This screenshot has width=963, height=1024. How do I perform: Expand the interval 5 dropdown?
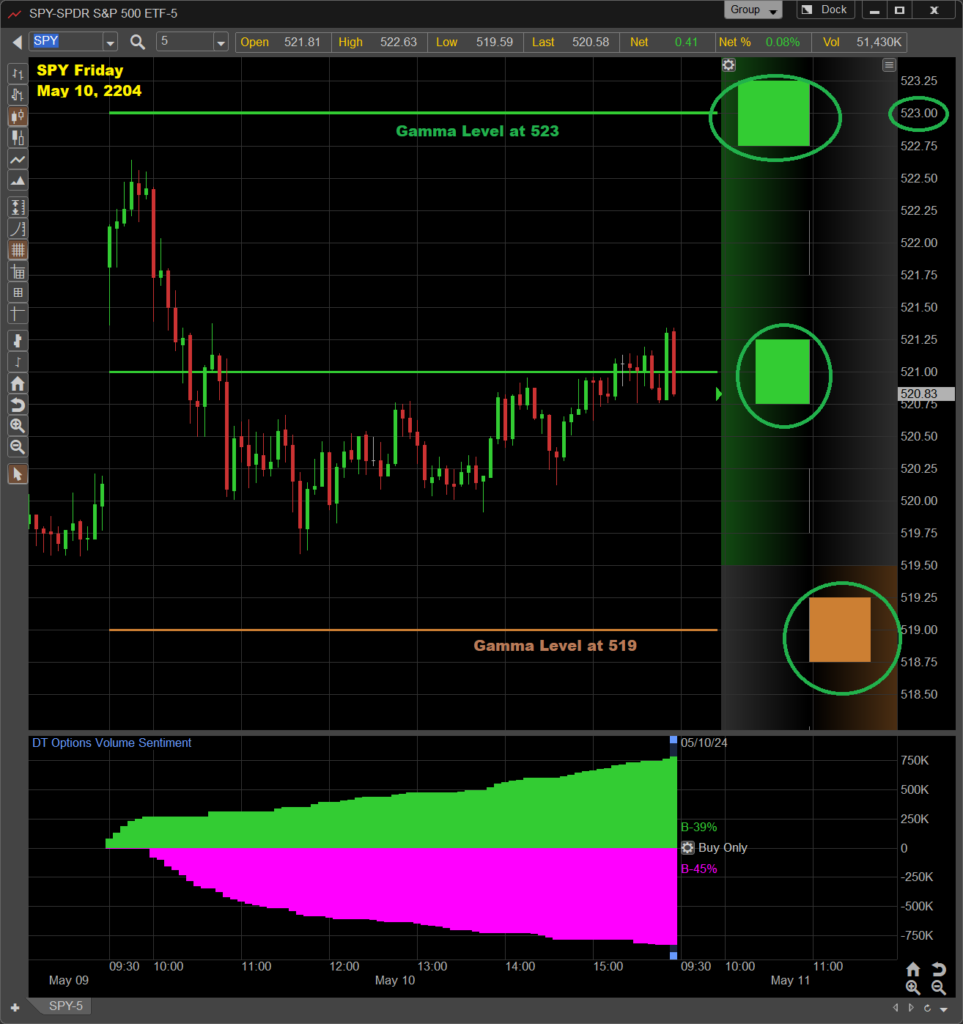pyautogui.click(x=220, y=42)
